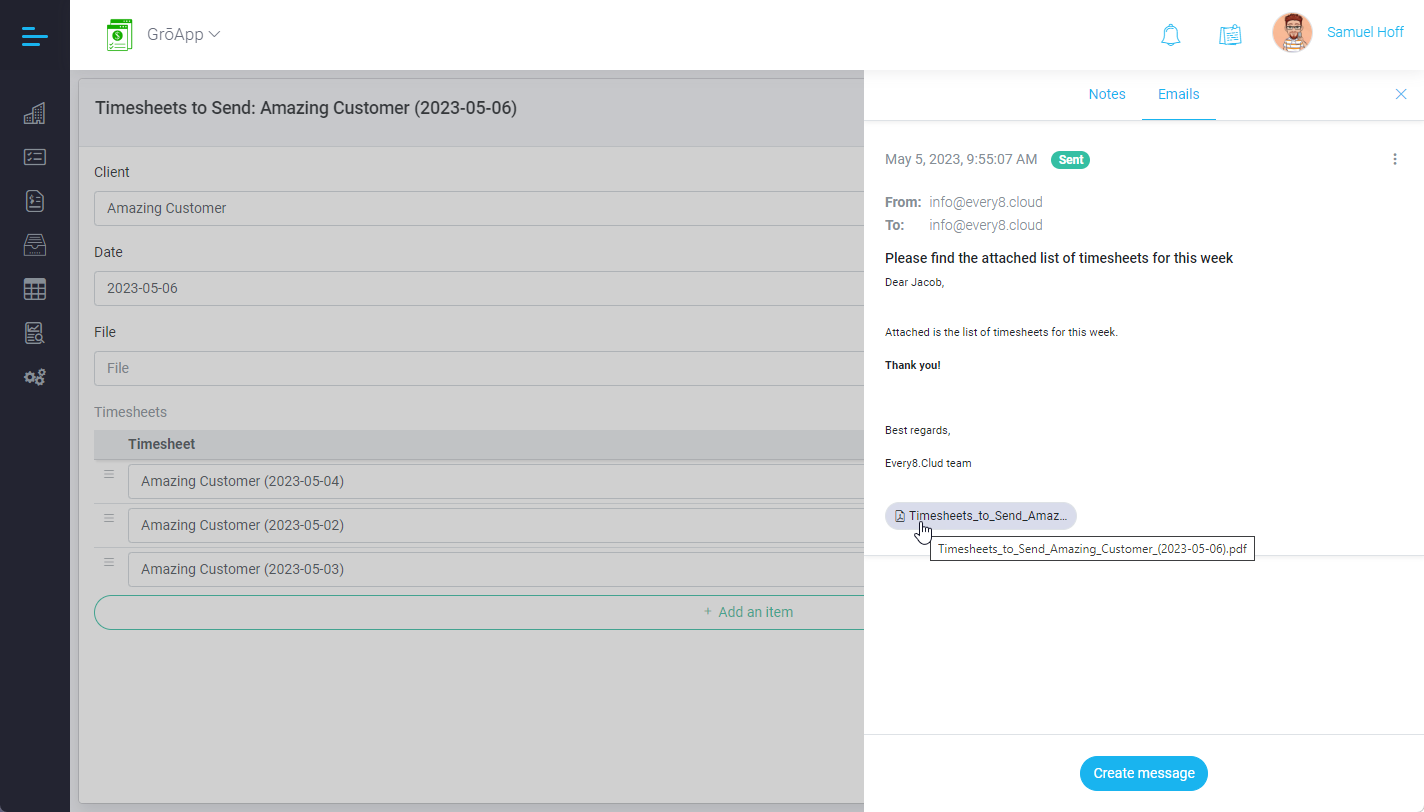Open Samuel Hoff user profile menu
The width and height of the screenshot is (1424, 812).
tap(1365, 32)
